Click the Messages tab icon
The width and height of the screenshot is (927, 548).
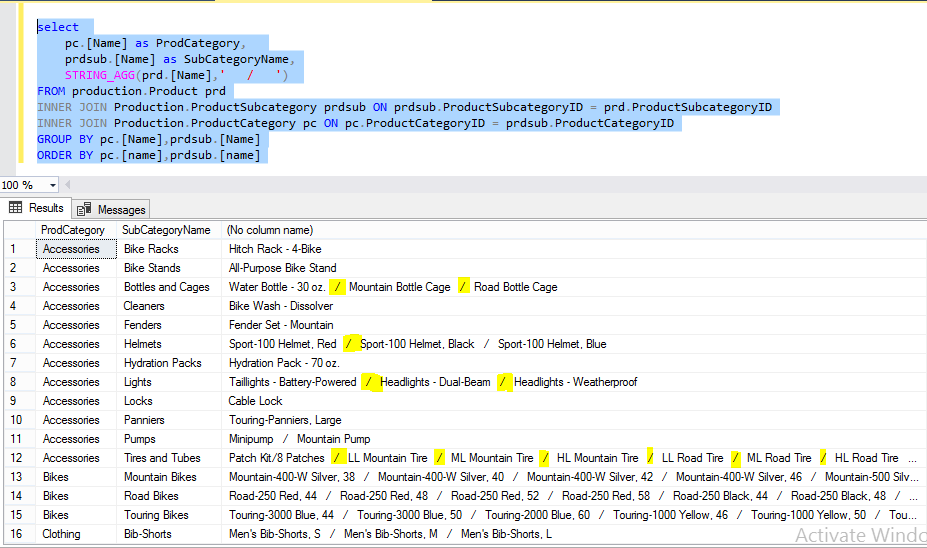[x=84, y=209]
